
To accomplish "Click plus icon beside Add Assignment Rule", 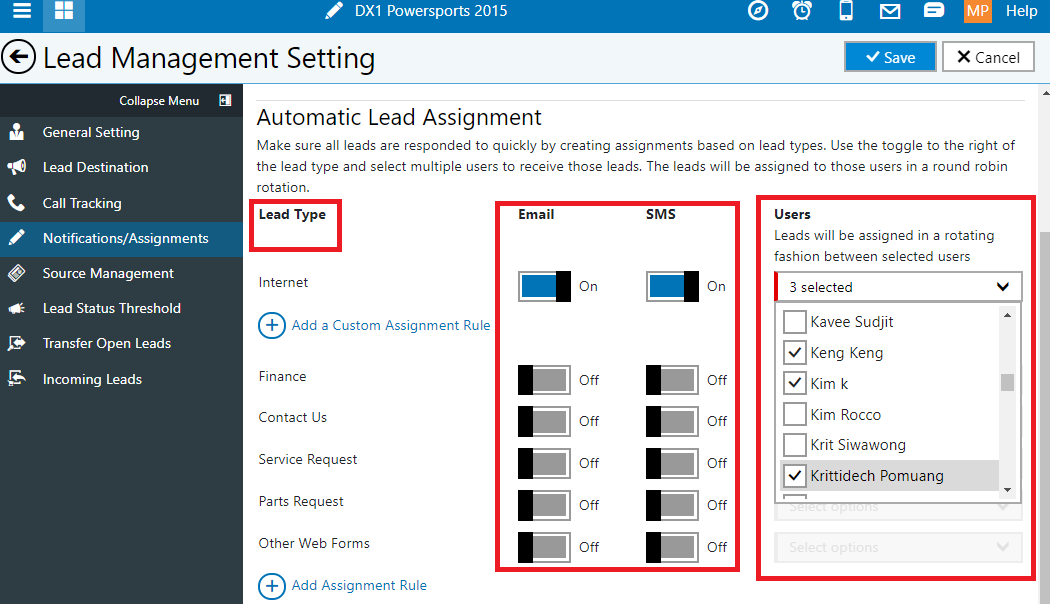I will [271, 586].
